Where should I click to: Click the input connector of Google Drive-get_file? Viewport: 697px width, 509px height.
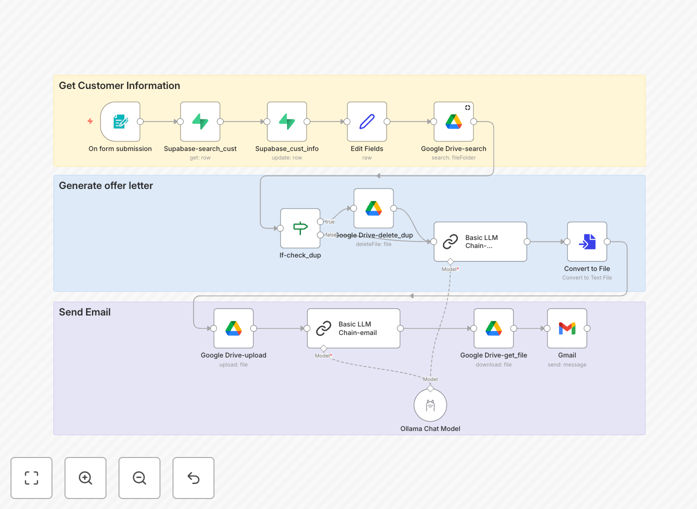point(474,329)
